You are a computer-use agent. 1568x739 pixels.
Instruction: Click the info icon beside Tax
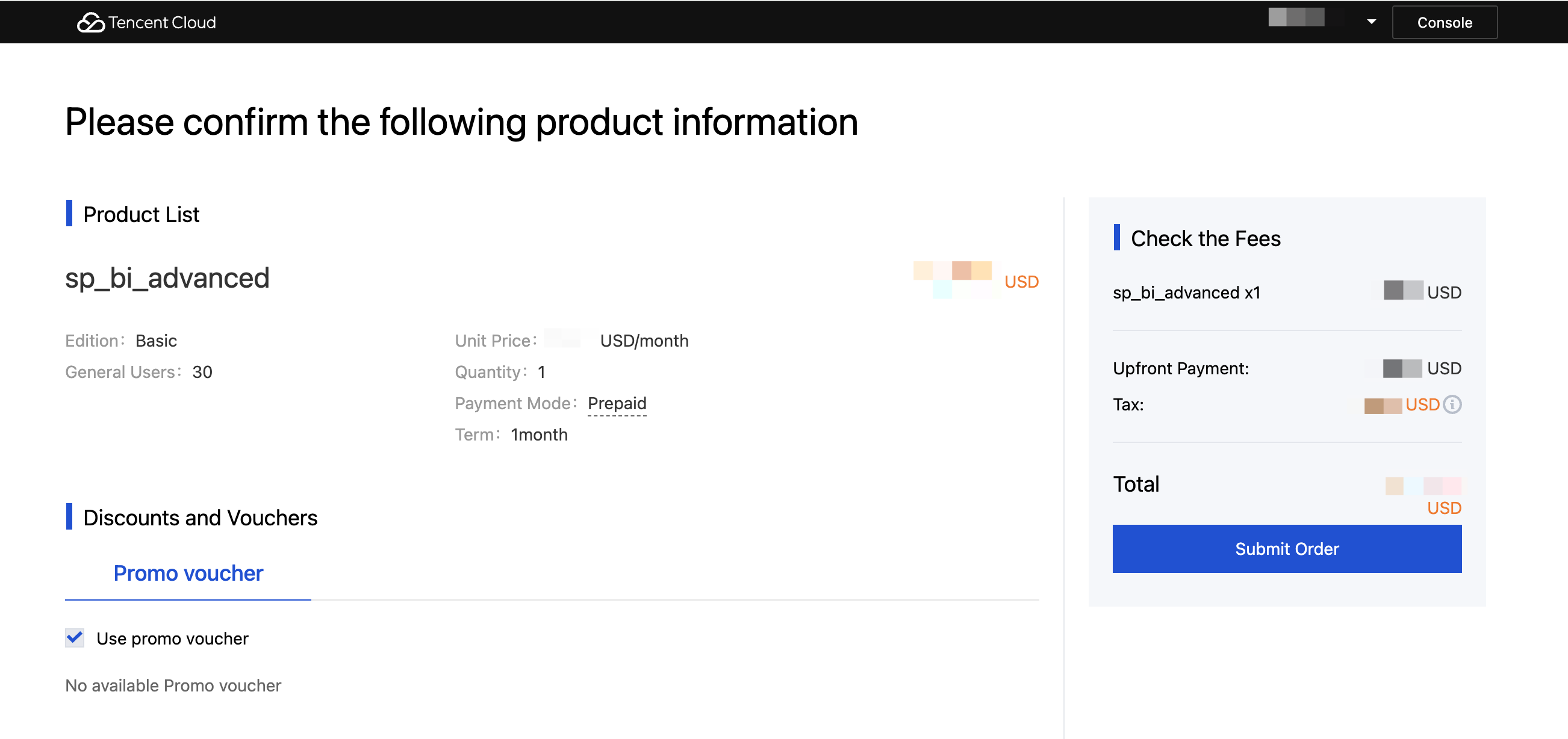[1452, 404]
